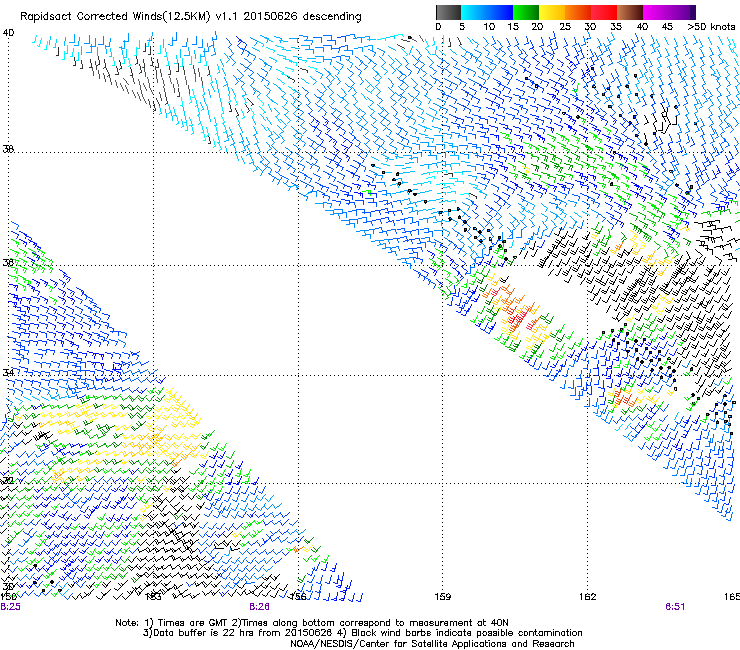Click the legend scale label '15'
The height and width of the screenshot is (650, 740).
pos(513,27)
